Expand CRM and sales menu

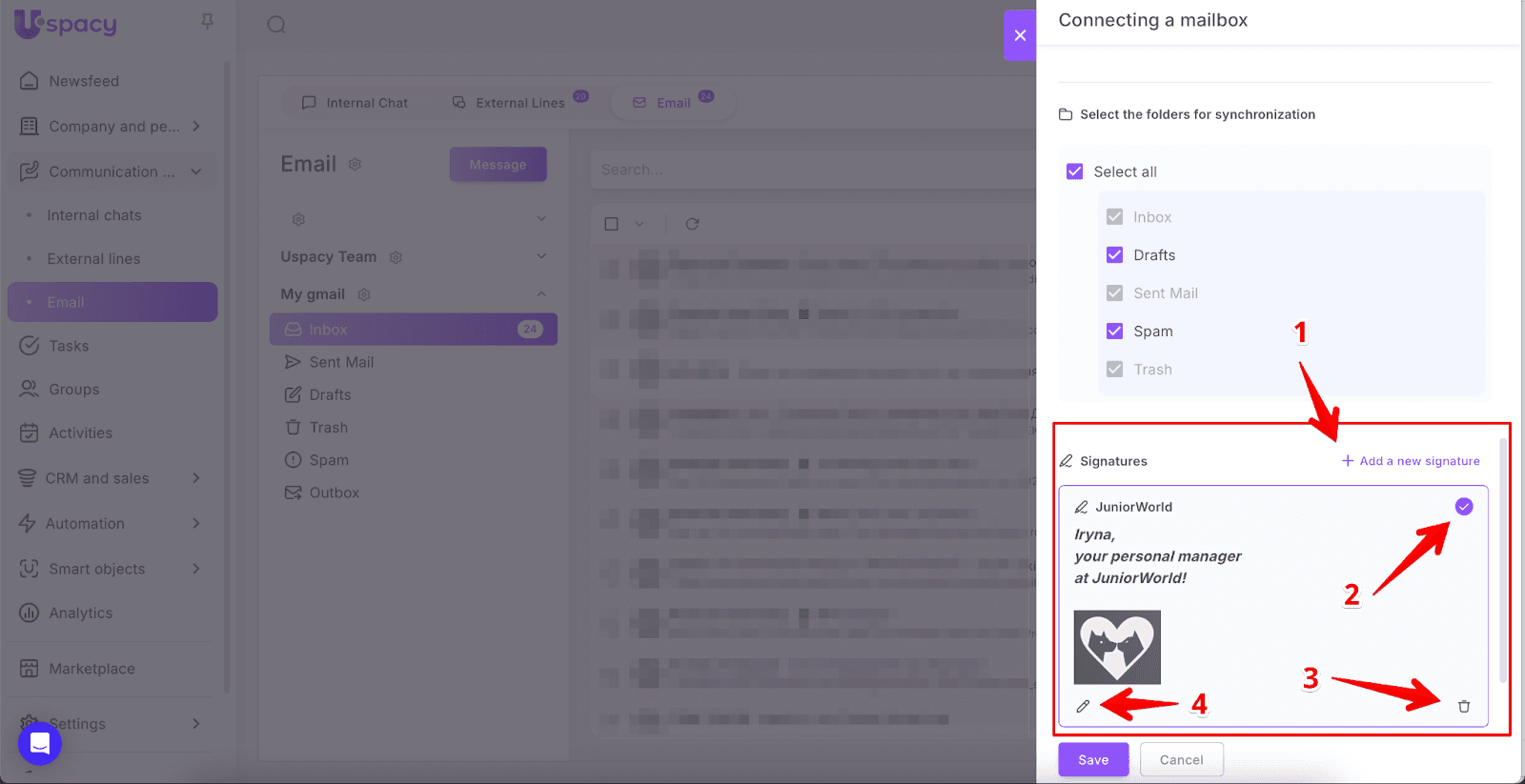(195, 477)
